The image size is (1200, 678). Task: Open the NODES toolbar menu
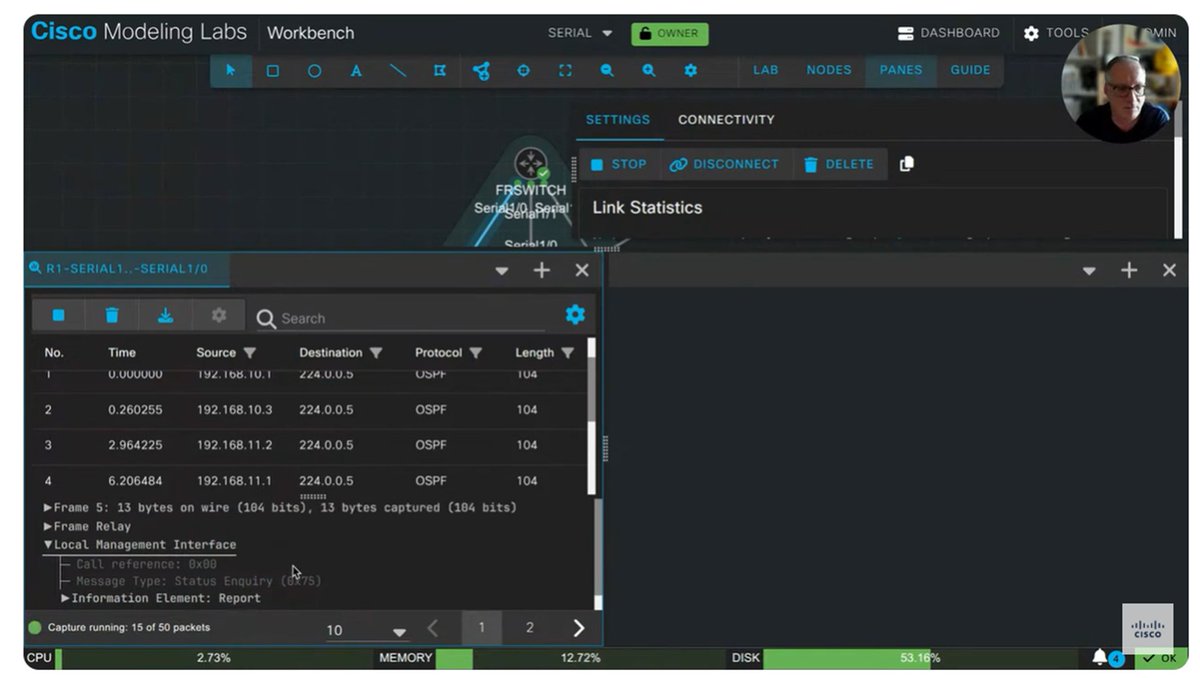click(x=829, y=70)
